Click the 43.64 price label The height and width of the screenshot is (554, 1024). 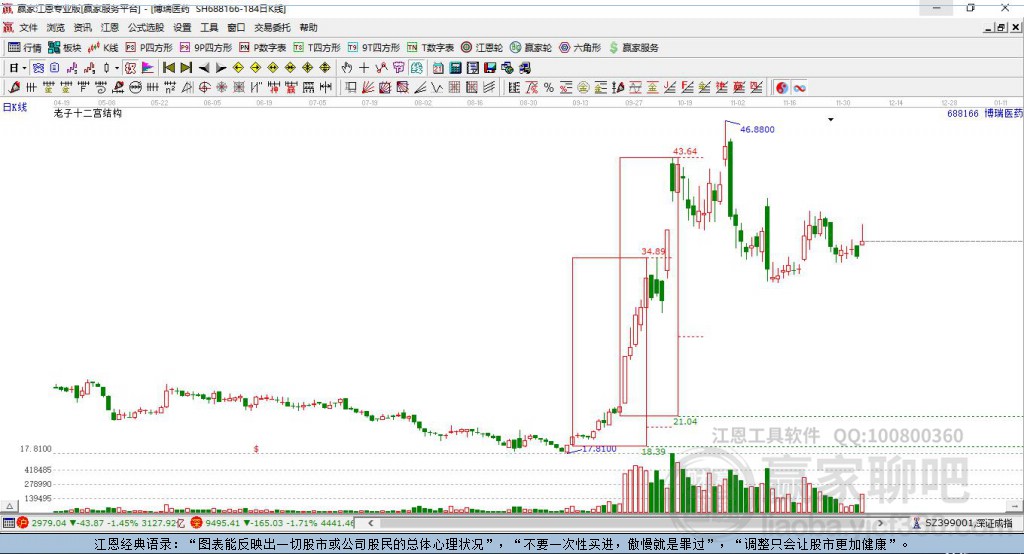point(684,151)
